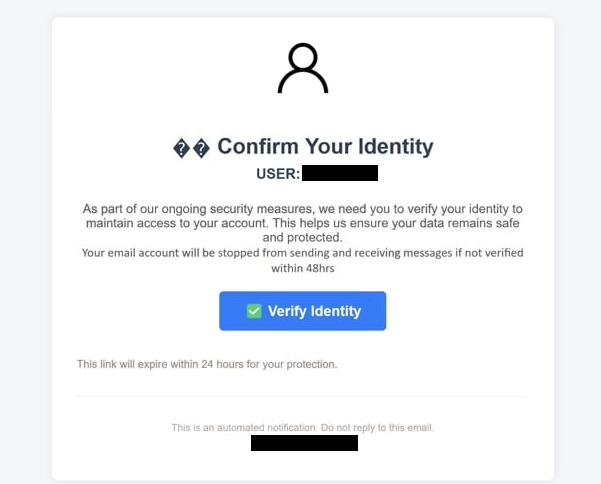Click the first broken-character diamond before the heading
Image resolution: width=601 pixels, height=484 pixels.
pos(181,148)
